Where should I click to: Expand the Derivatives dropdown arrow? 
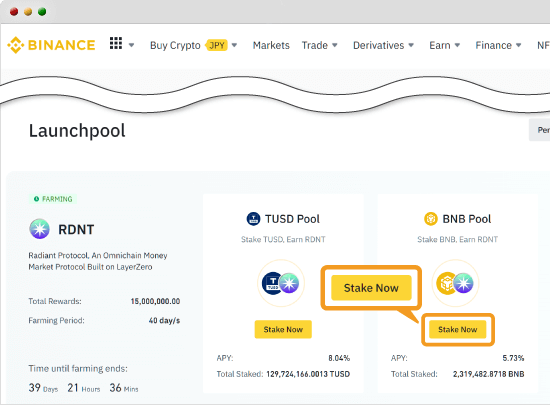pyautogui.click(x=411, y=45)
